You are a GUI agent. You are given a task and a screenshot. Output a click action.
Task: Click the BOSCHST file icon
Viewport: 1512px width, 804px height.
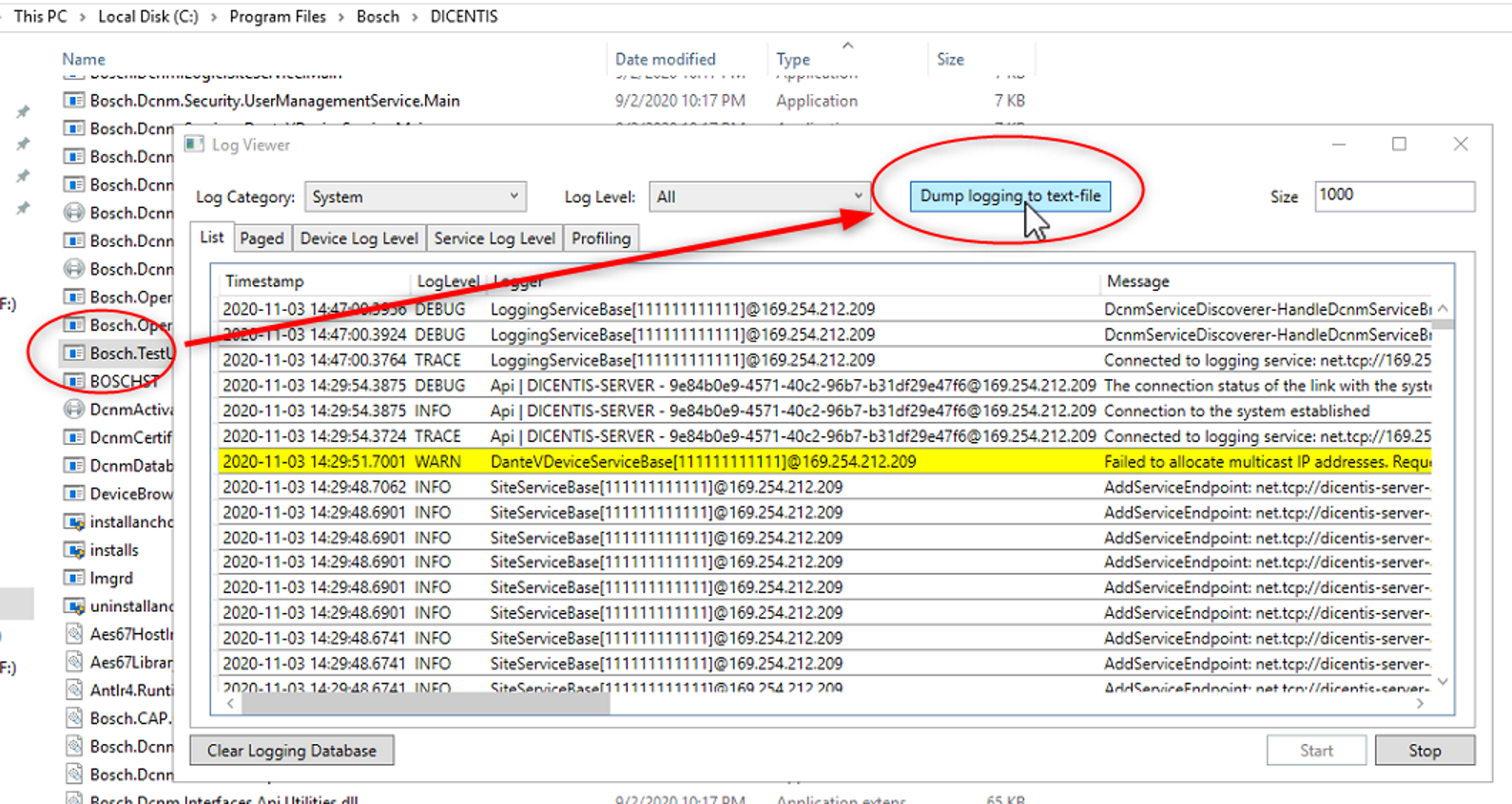73,381
